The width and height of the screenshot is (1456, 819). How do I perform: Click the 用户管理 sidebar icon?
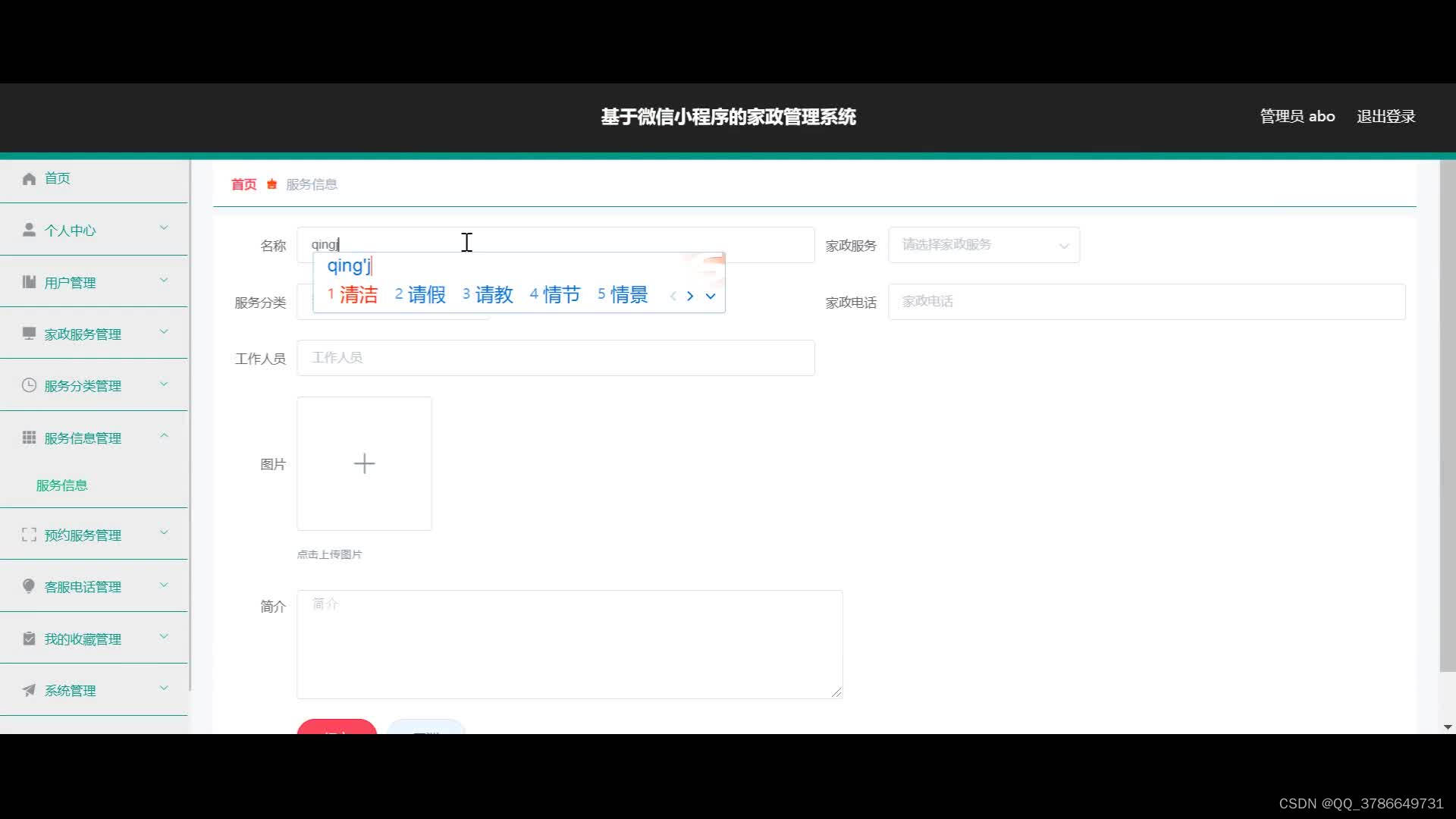point(29,282)
